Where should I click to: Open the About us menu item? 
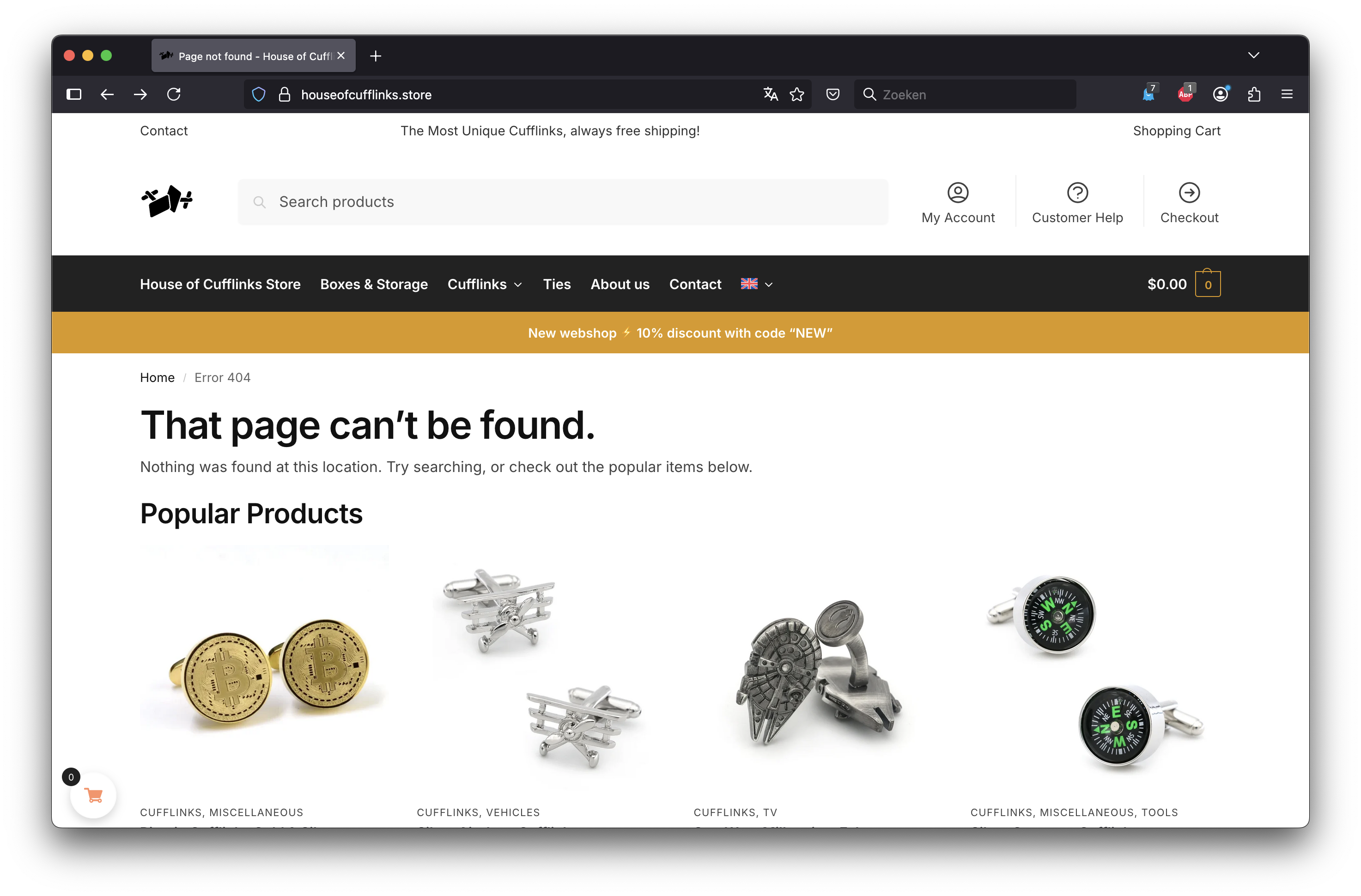[x=620, y=284]
